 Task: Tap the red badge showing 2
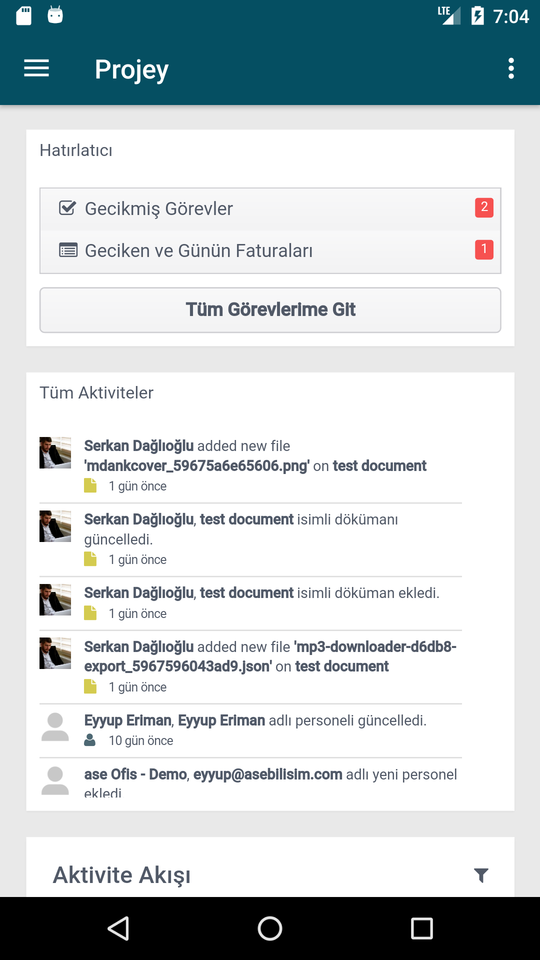(484, 208)
